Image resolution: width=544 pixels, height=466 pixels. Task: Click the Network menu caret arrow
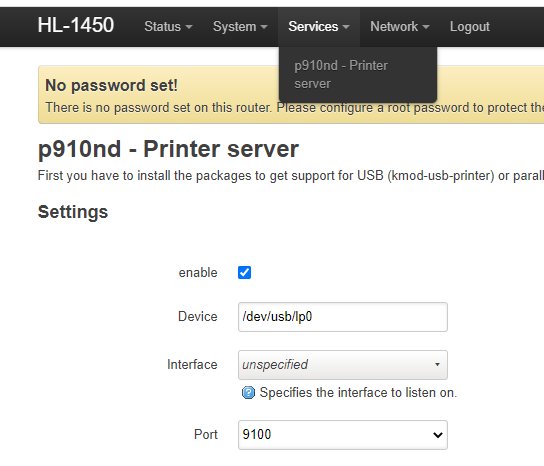coord(426,27)
